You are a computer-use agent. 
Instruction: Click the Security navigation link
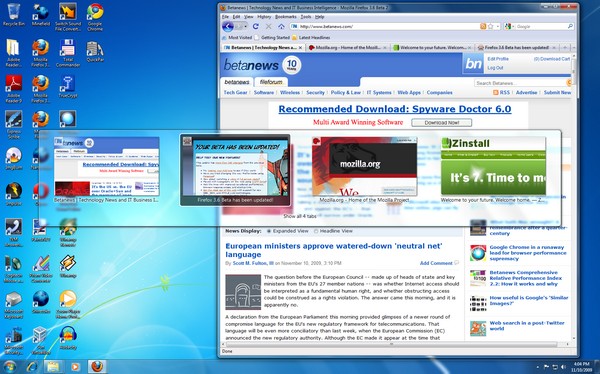[315, 93]
